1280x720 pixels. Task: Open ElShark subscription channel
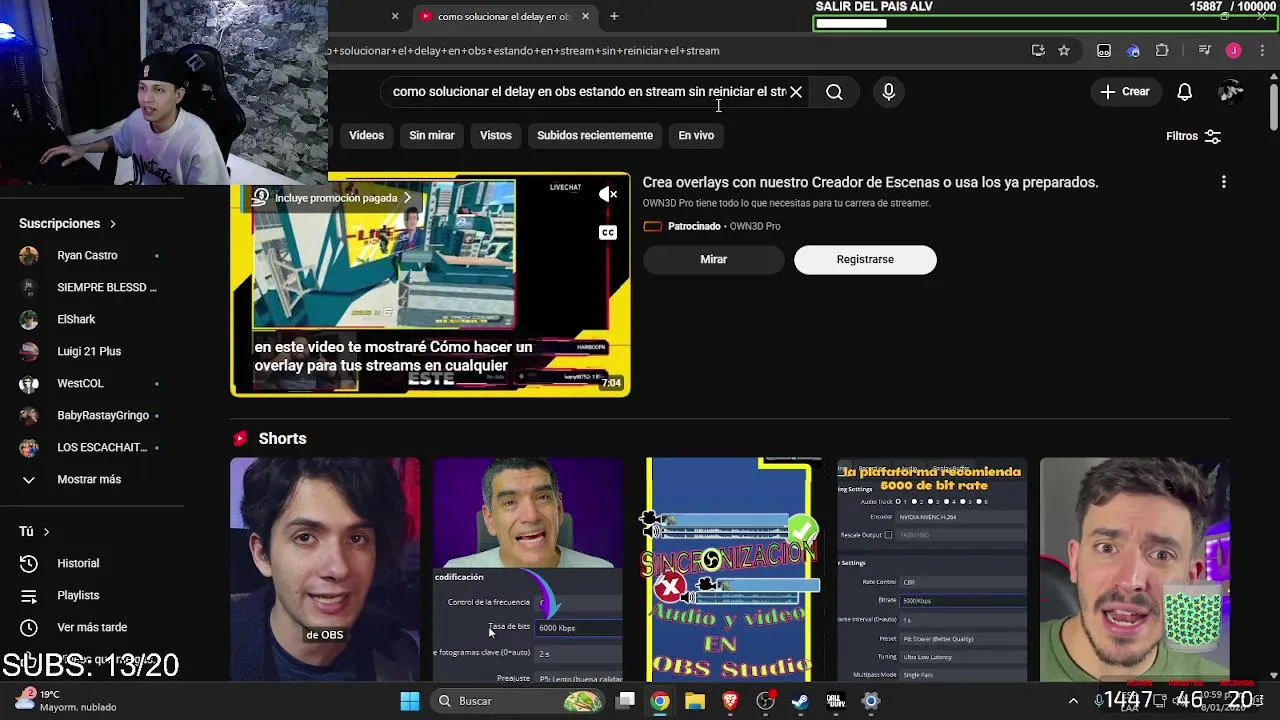(x=76, y=320)
